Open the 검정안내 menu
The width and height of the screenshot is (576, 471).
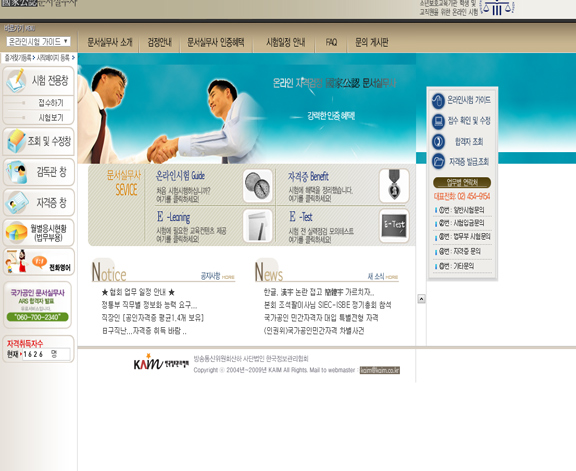point(159,42)
